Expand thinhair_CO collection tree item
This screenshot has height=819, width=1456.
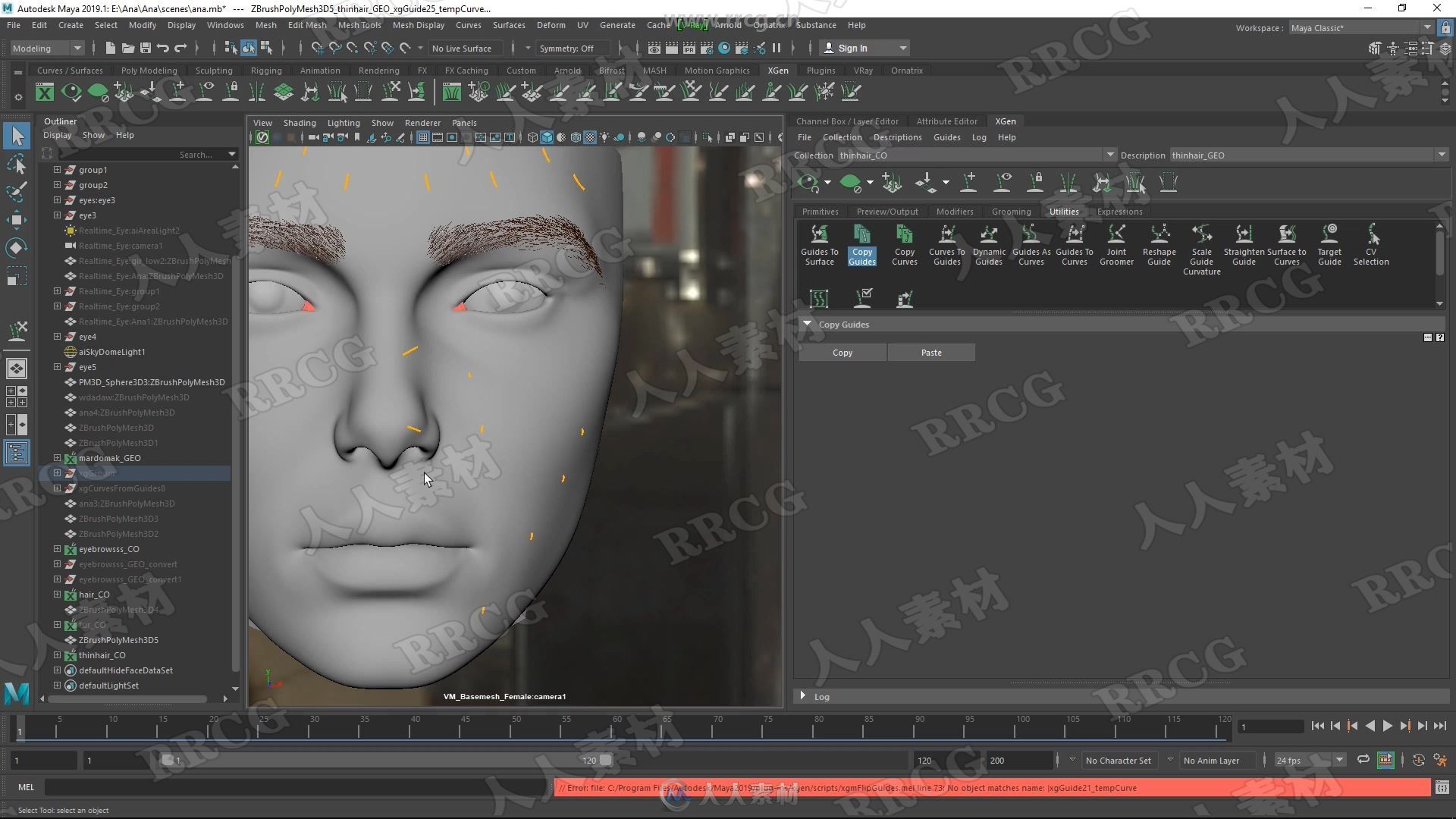tap(58, 654)
